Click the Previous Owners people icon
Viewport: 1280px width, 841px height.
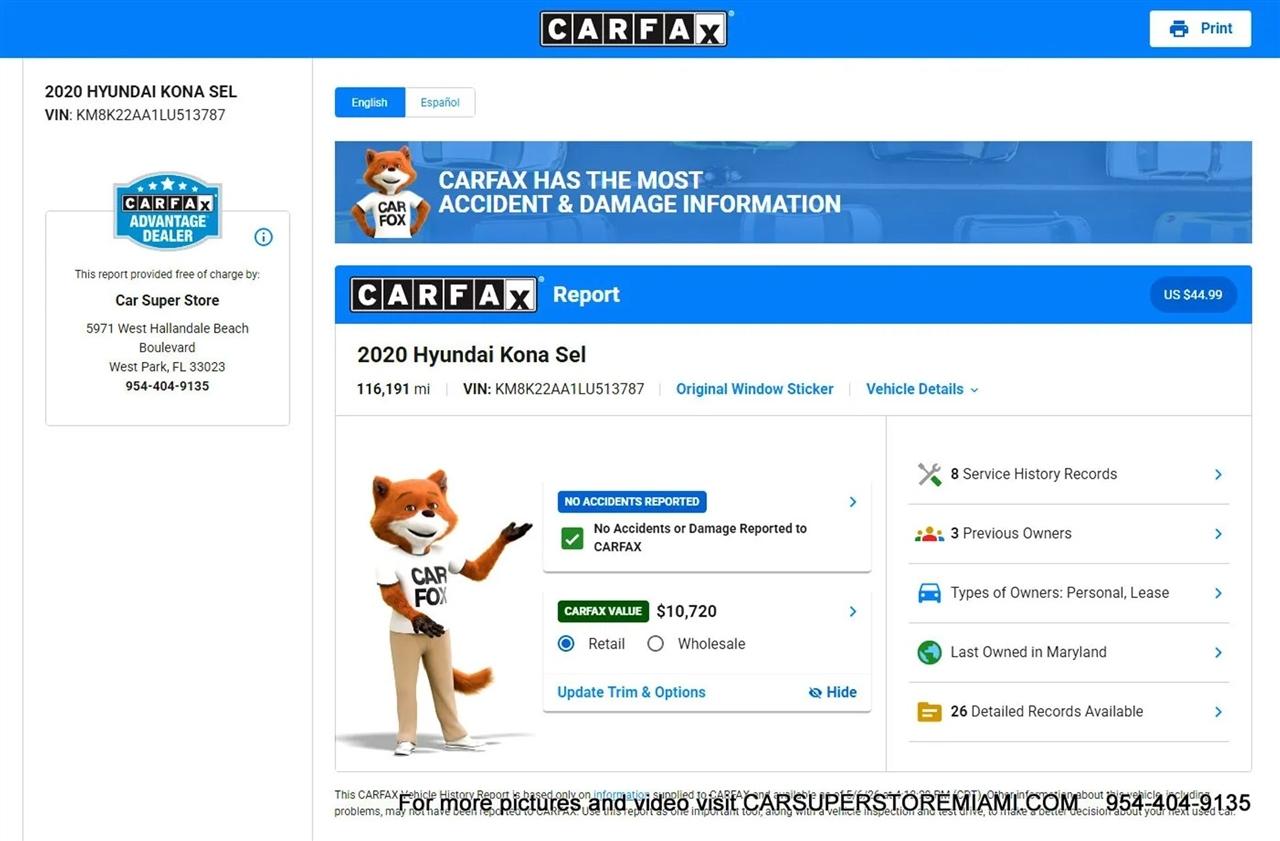pyautogui.click(x=929, y=534)
